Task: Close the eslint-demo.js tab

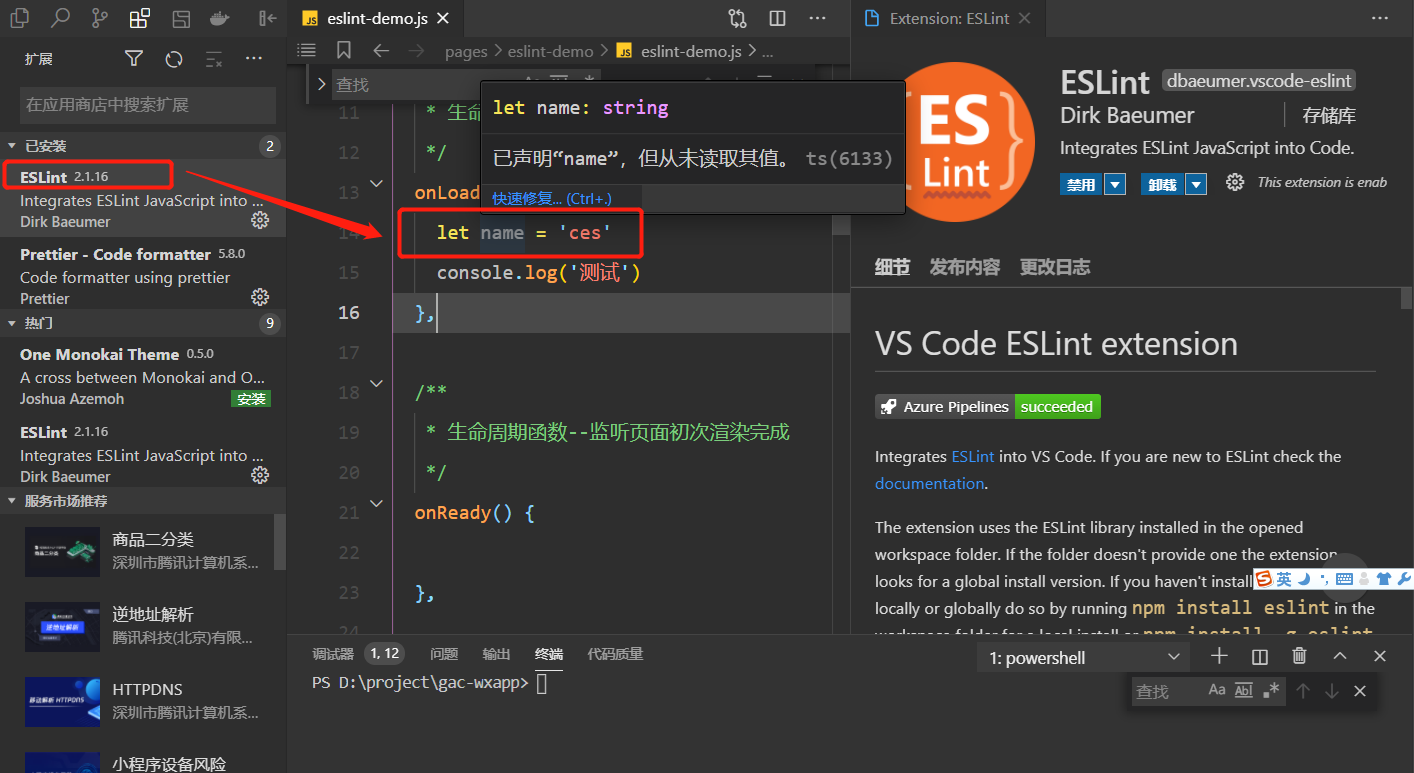Action: point(443,19)
